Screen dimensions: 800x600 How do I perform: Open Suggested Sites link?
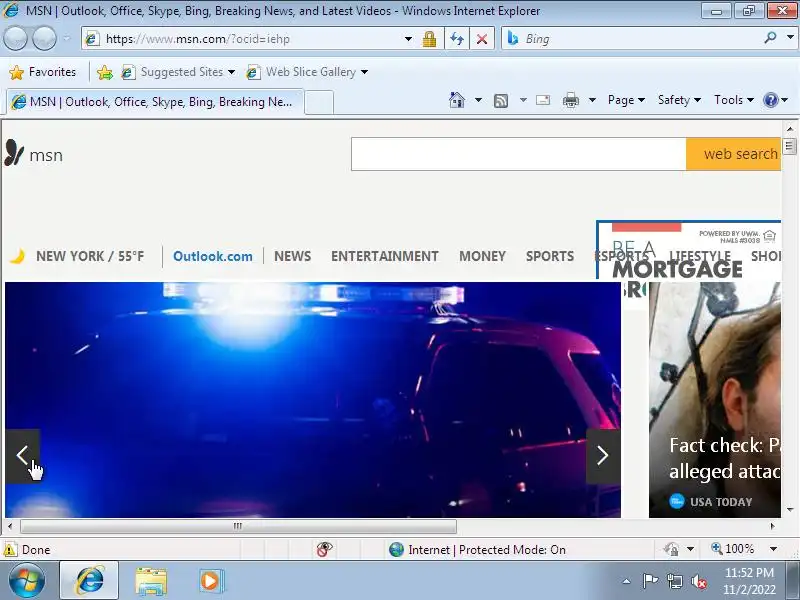[x=178, y=72]
